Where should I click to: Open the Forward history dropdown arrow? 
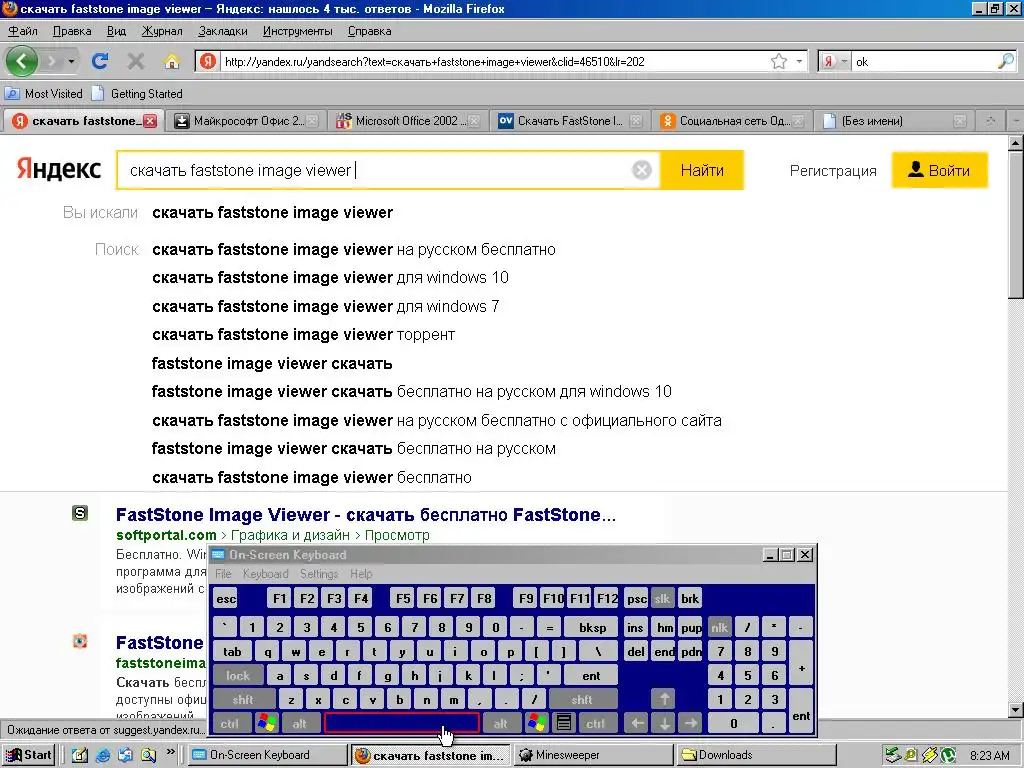[71, 61]
